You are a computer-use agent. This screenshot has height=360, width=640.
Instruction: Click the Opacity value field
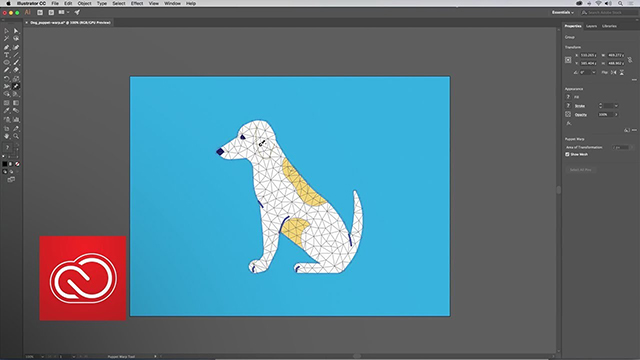(605, 115)
